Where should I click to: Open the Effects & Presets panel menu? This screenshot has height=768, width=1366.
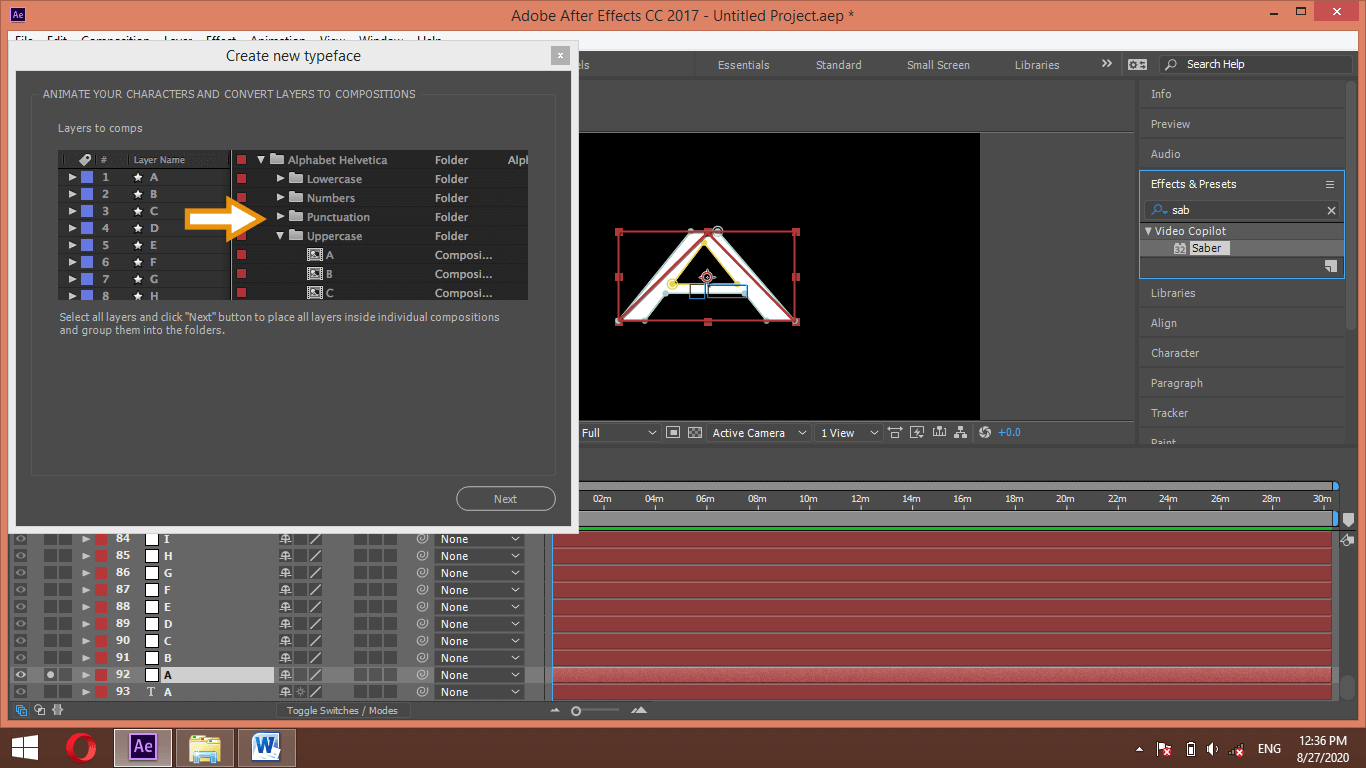1330,184
